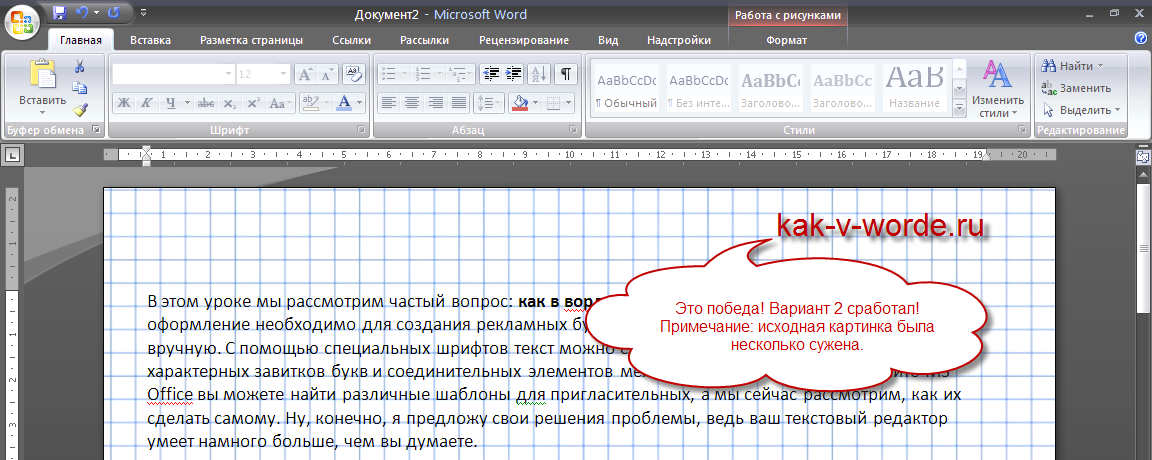Apply the Обычный style
1152x460 pixels.
(x=626, y=88)
